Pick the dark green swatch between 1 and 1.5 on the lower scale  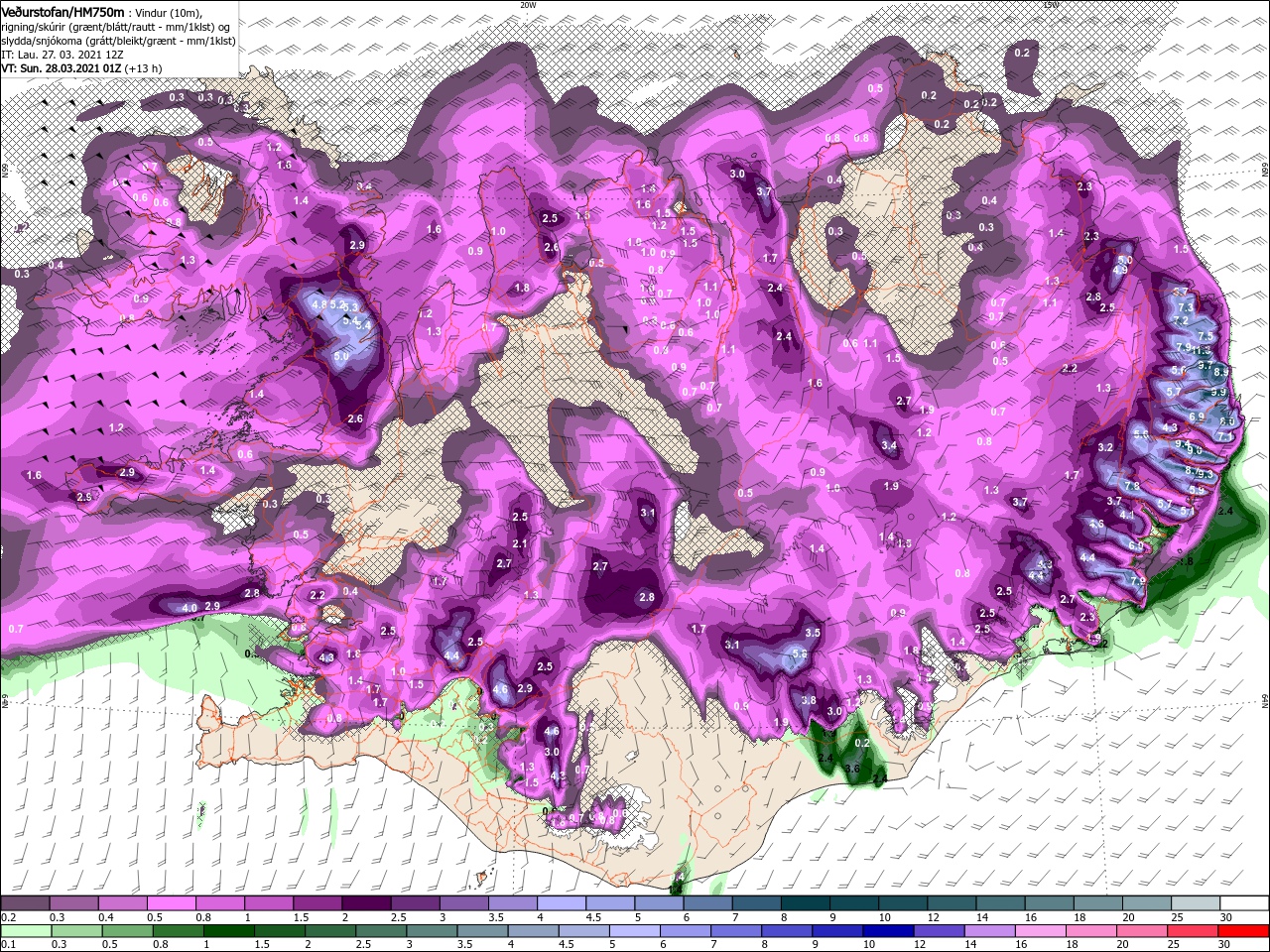pyautogui.click(x=228, y=931)
